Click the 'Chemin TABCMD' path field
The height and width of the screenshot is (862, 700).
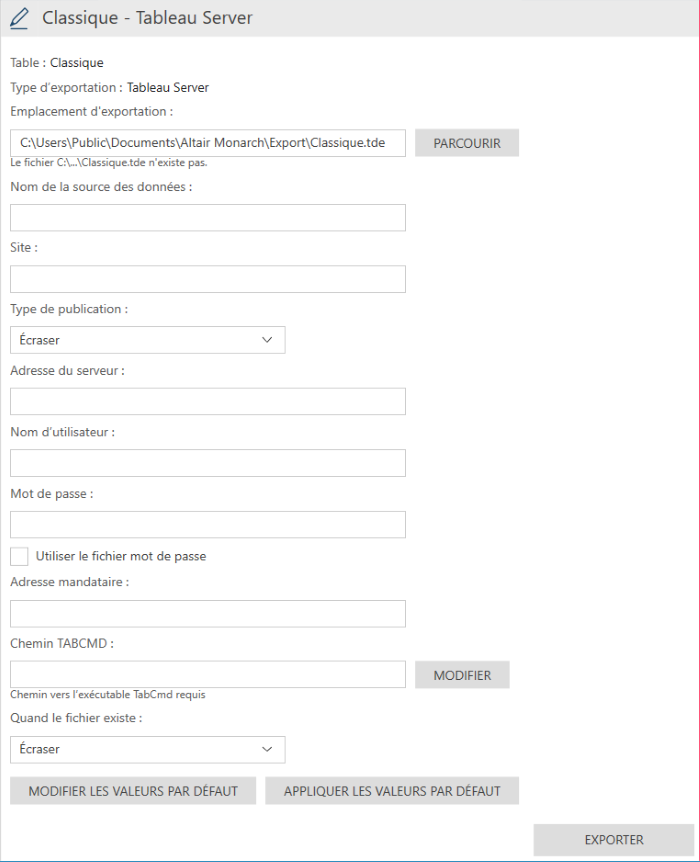click(x=207, y=675)
